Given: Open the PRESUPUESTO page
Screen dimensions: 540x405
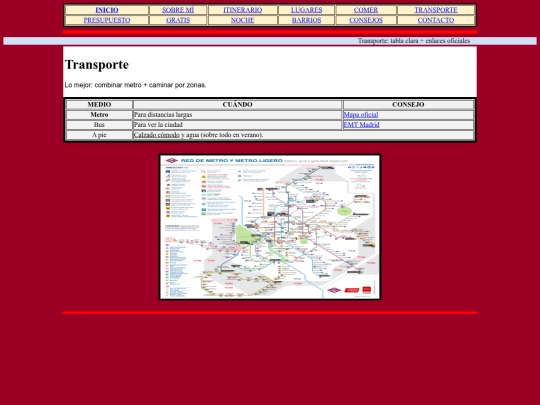Looking at the screenshot, I should (107, 20).
